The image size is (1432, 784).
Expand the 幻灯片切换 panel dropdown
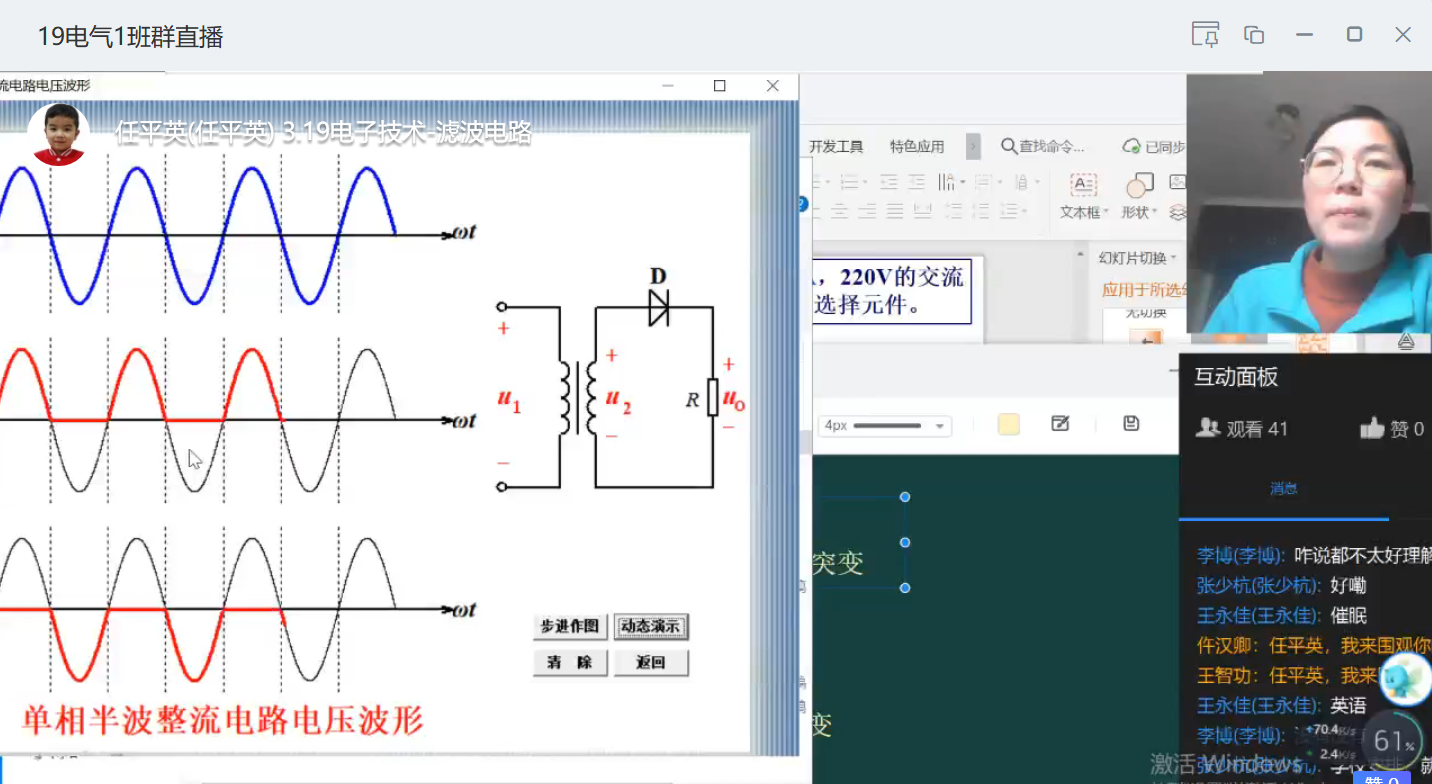click(x=1174, y=258)
